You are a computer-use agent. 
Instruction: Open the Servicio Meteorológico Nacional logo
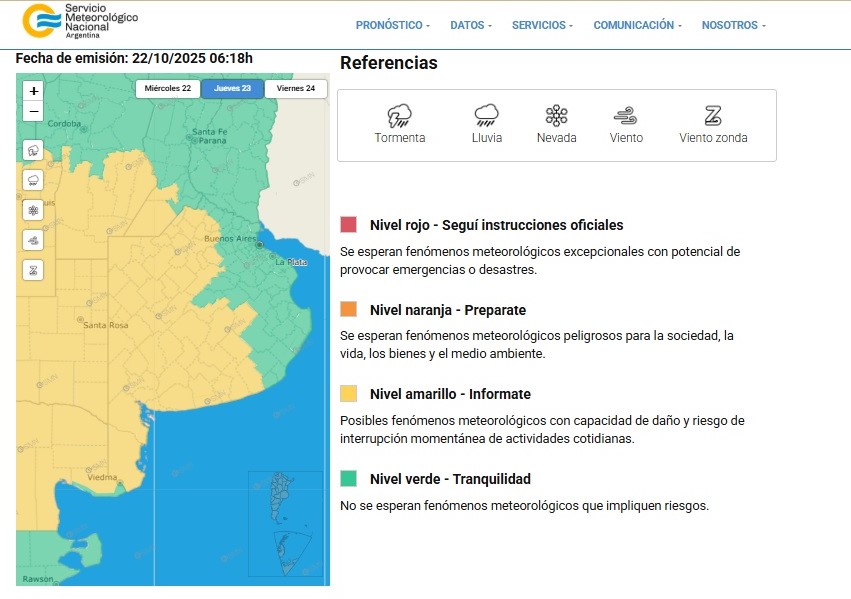tap(80, 22)
